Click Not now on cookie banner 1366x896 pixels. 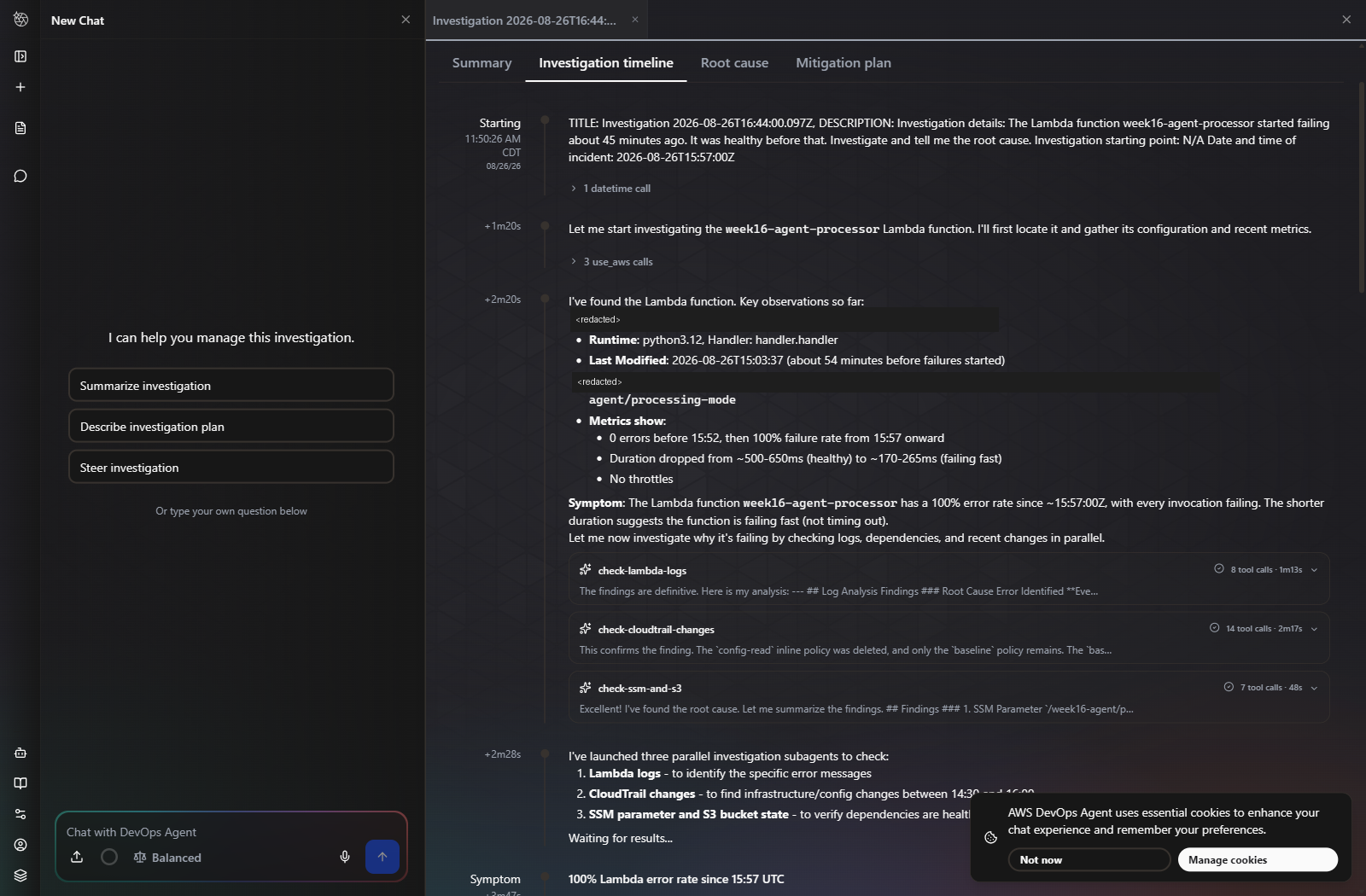1089,859
